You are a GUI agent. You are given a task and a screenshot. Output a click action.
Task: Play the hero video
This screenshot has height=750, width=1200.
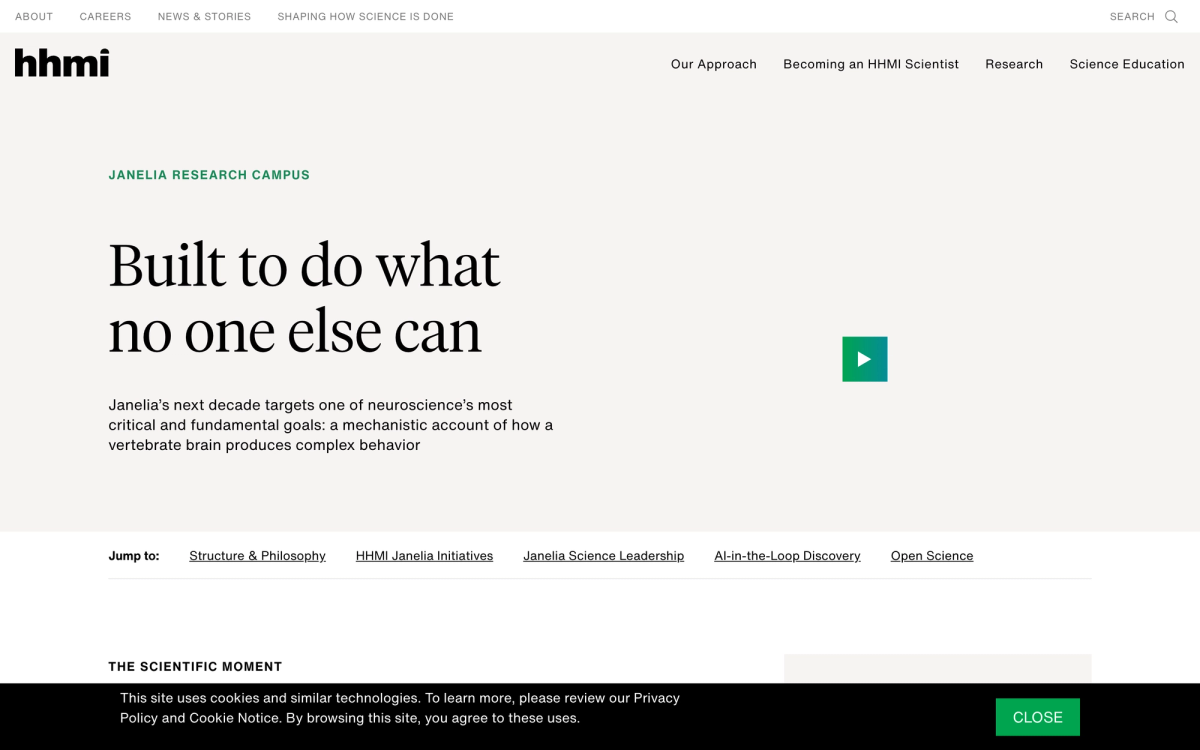click(865, 359)
